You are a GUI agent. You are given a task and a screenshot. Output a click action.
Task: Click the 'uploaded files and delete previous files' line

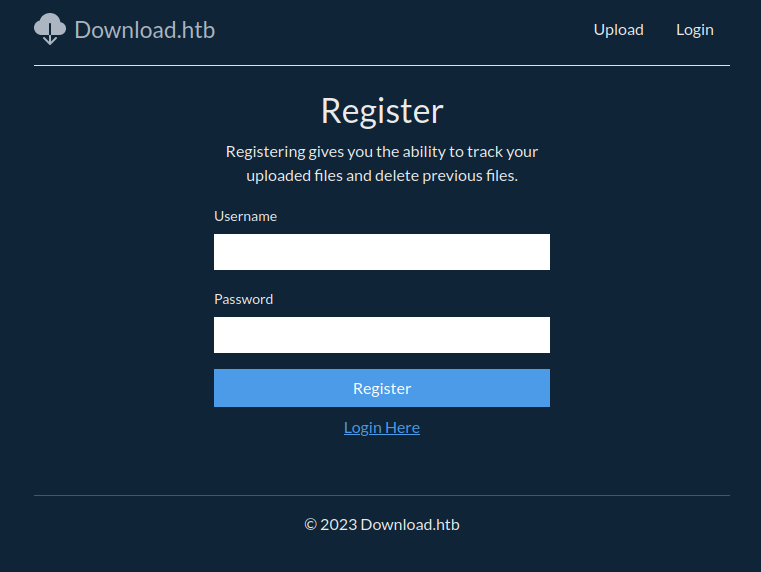(x=381, y=176)
